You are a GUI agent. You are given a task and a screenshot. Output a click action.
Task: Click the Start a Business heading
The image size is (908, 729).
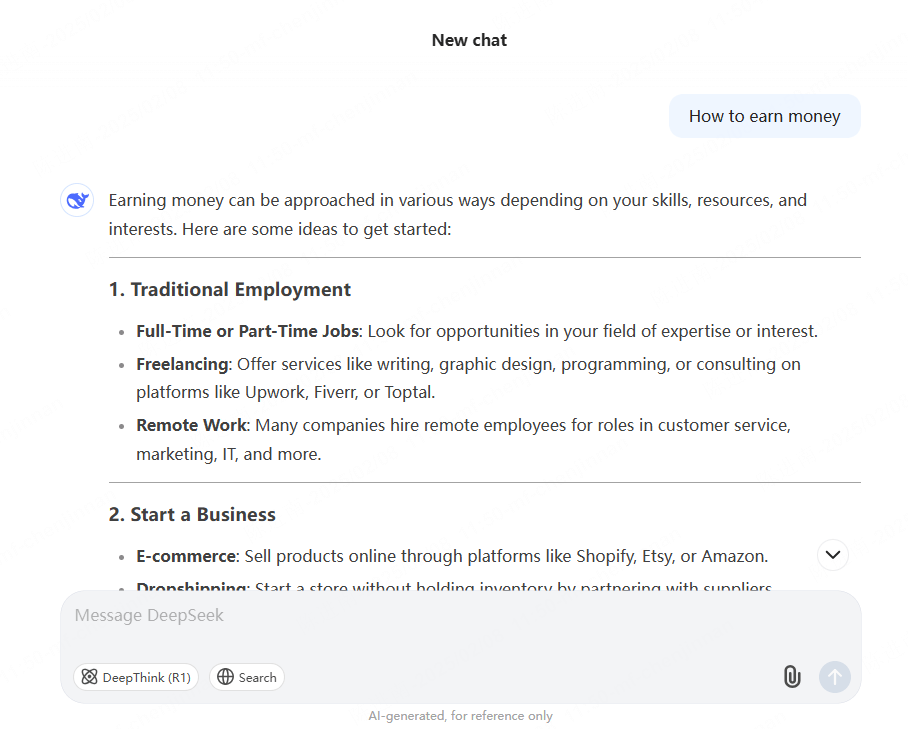pos(192,514)
